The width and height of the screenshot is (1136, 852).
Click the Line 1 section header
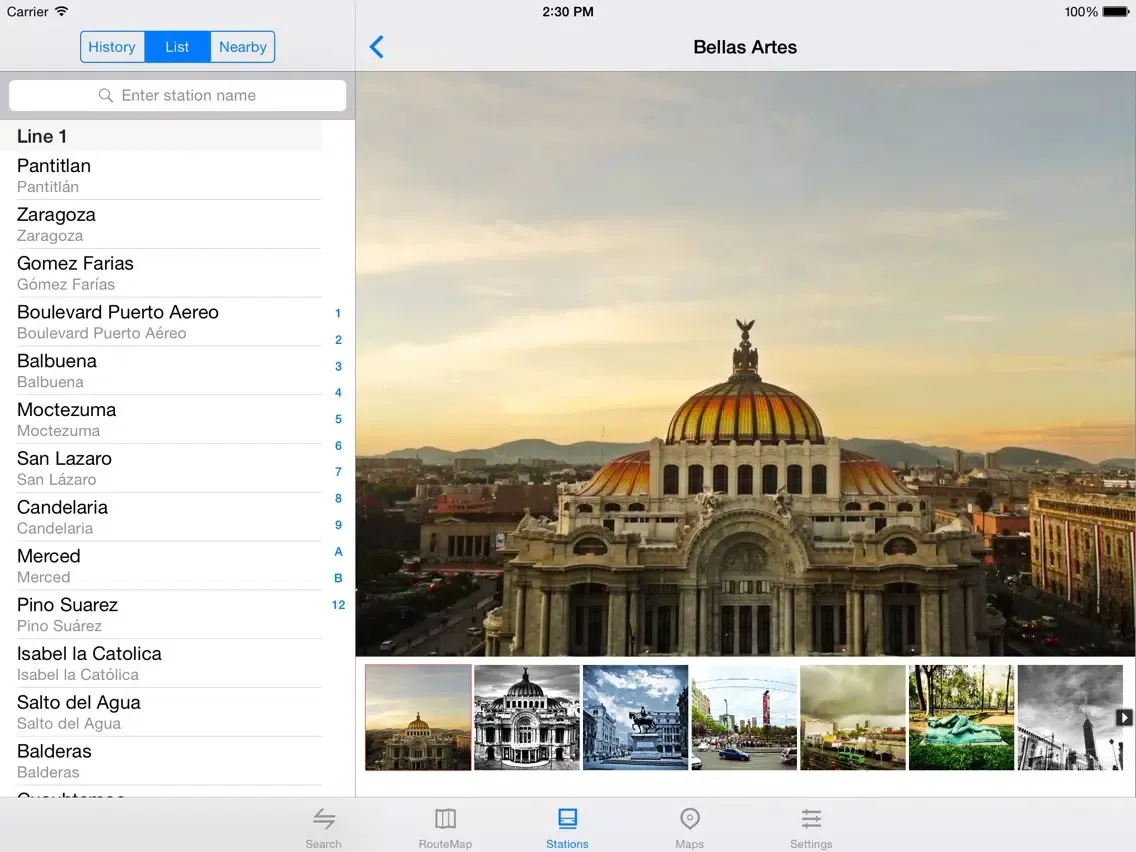tap(161, 136)
